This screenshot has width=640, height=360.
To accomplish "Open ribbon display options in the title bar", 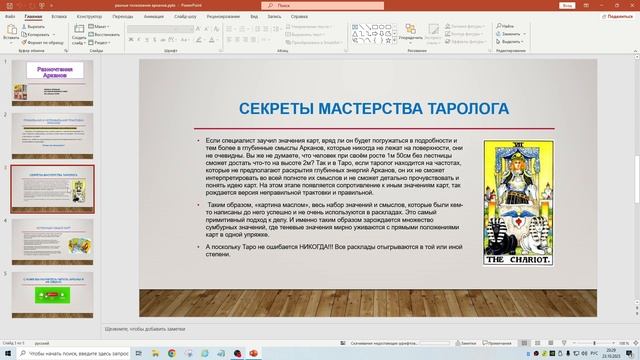I will (586, 6).
